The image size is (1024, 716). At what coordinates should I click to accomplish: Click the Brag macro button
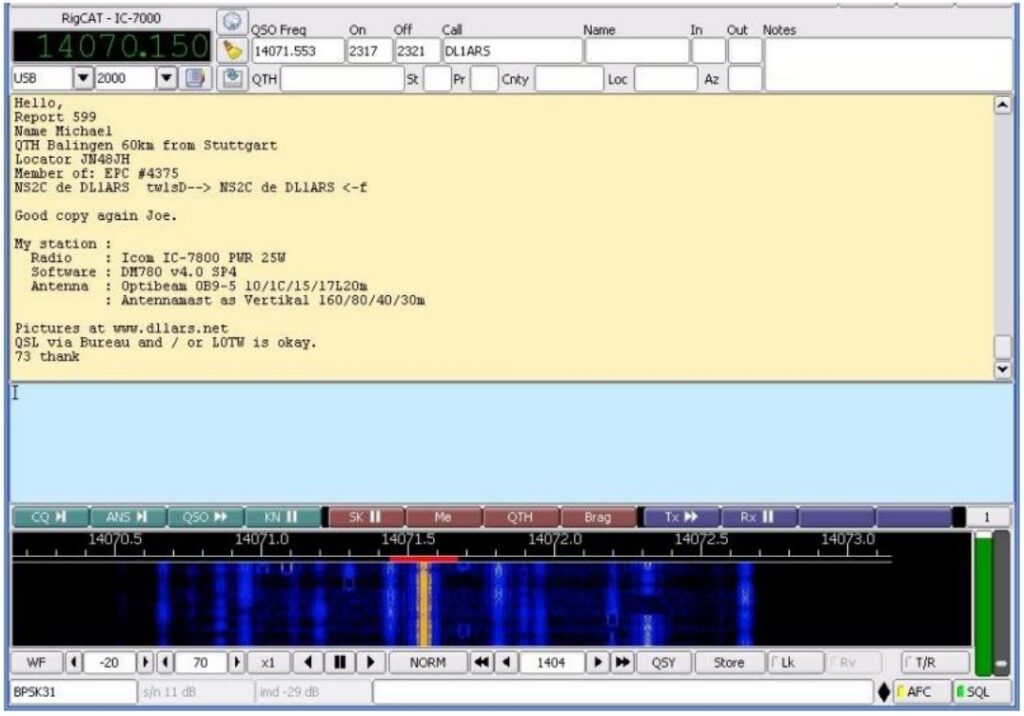tap(598, 517)
